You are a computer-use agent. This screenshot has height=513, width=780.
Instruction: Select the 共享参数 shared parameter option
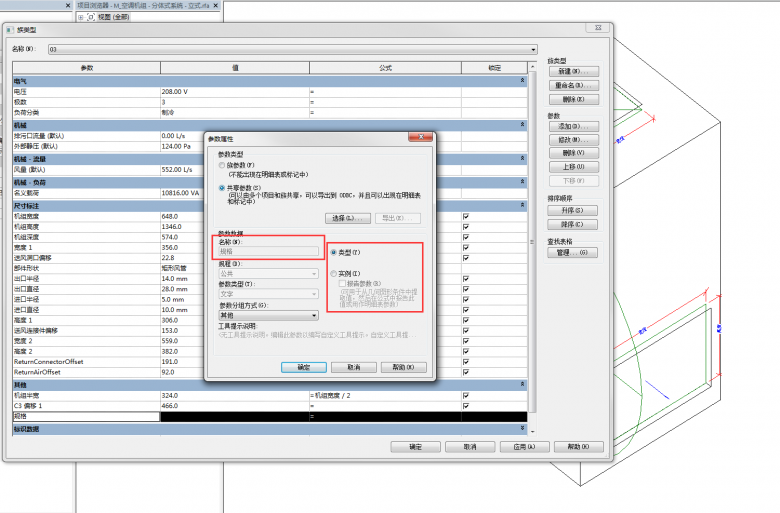(x=223, y=187)
